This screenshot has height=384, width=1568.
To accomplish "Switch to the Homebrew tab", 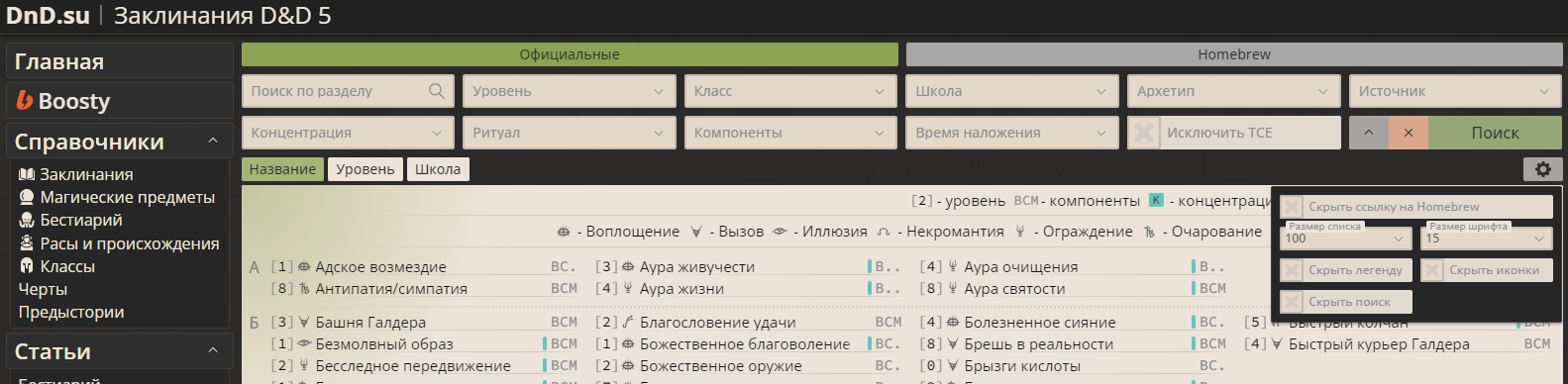I will coord(1233,54).
